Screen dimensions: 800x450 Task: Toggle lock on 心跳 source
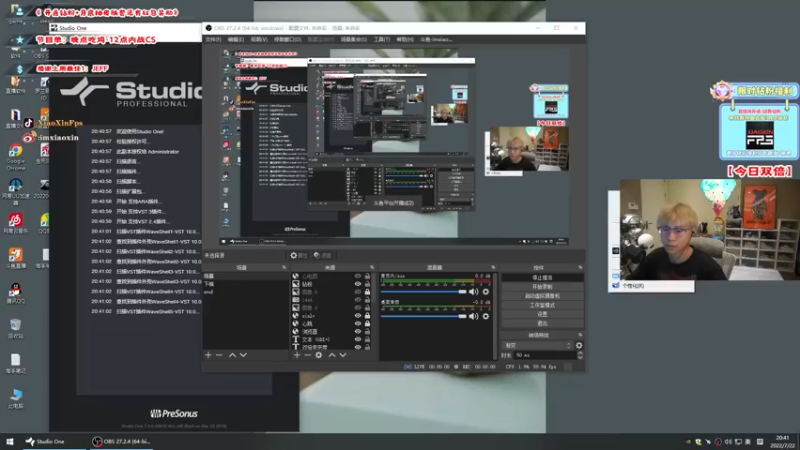click(x=367, y=323)
